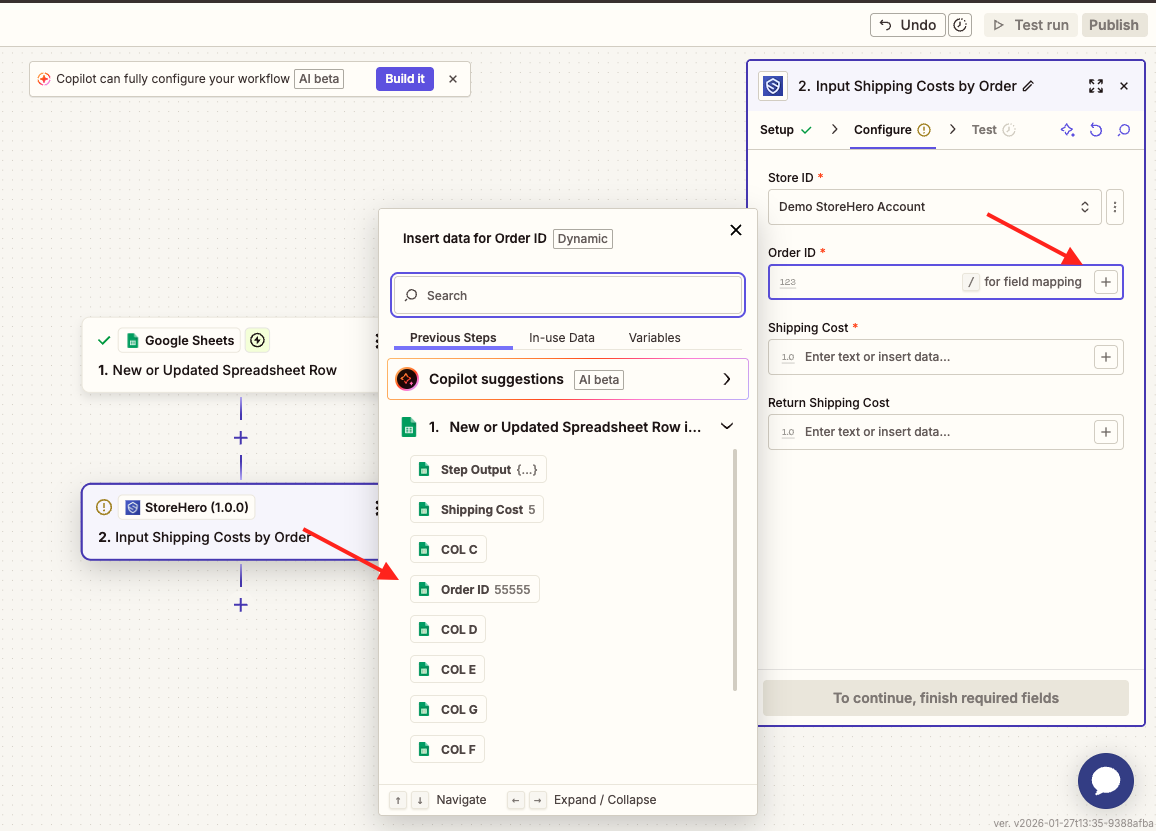Select Order ID 55555 data pill
The height and width of the screenshot is (831, 1156).
(475, 590)
